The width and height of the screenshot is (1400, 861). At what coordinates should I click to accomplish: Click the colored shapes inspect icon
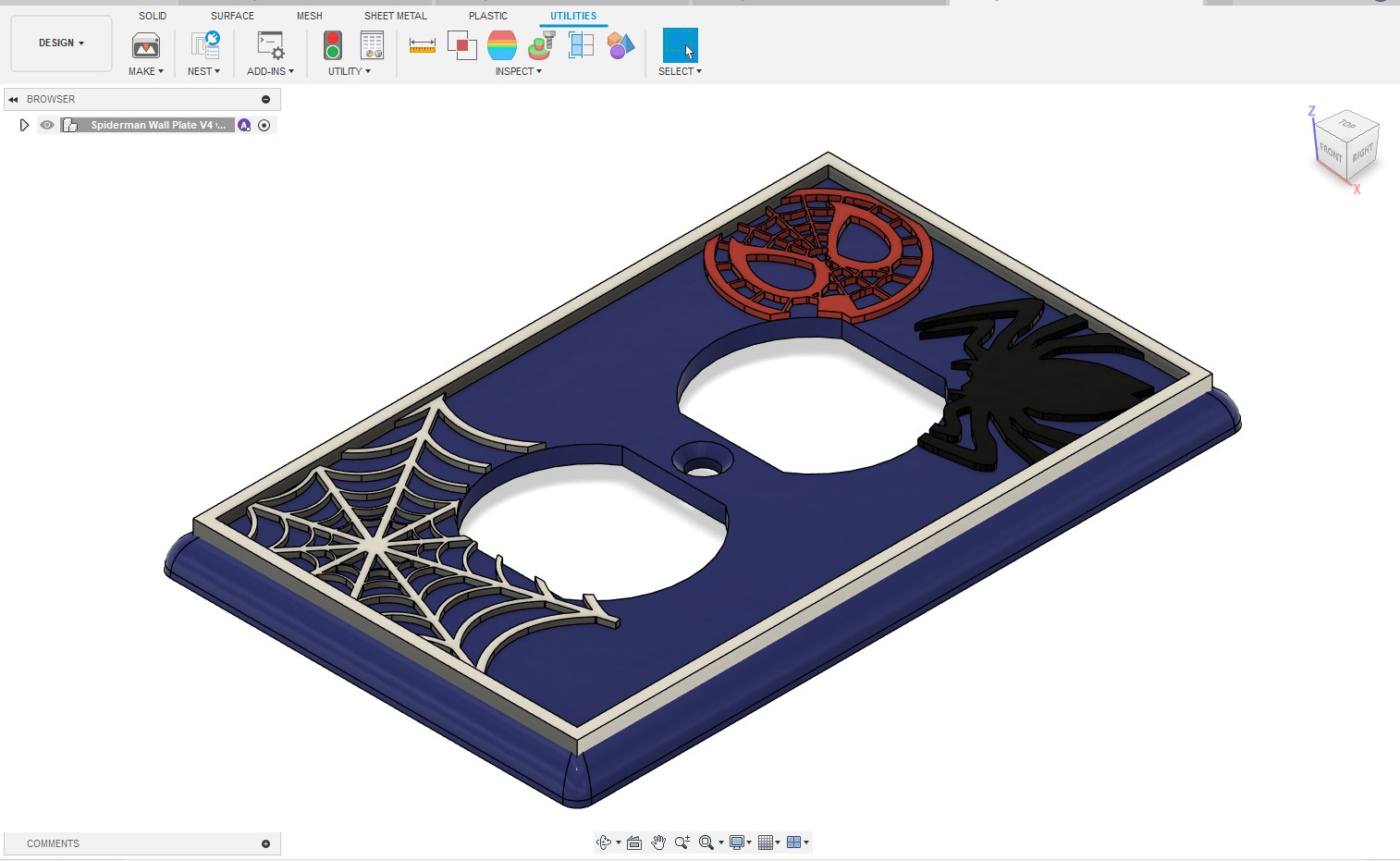pyautogui.click(x=621, y=45)
